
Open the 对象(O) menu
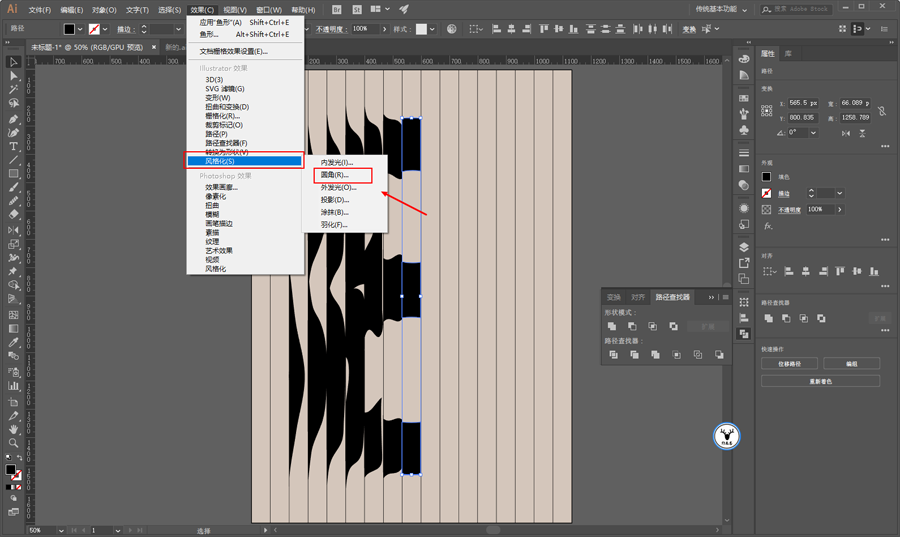(104, 9)
